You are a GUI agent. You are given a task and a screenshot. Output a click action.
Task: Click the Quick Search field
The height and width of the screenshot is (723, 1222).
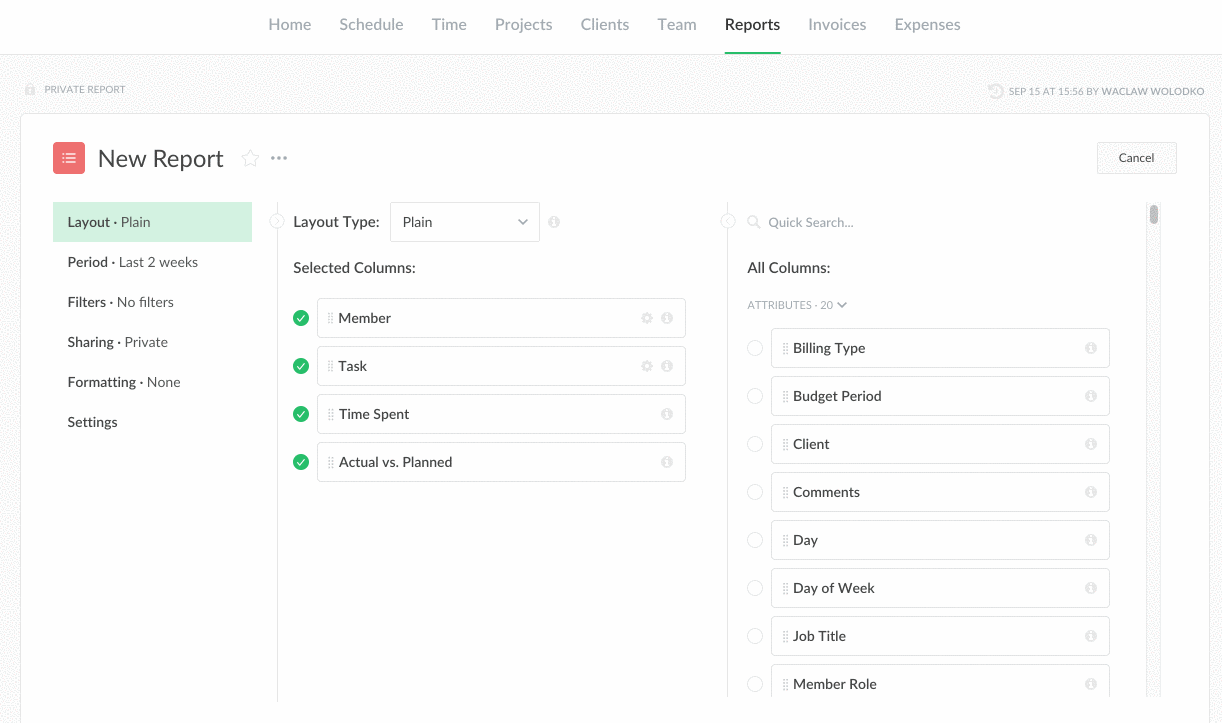(850, 222)
